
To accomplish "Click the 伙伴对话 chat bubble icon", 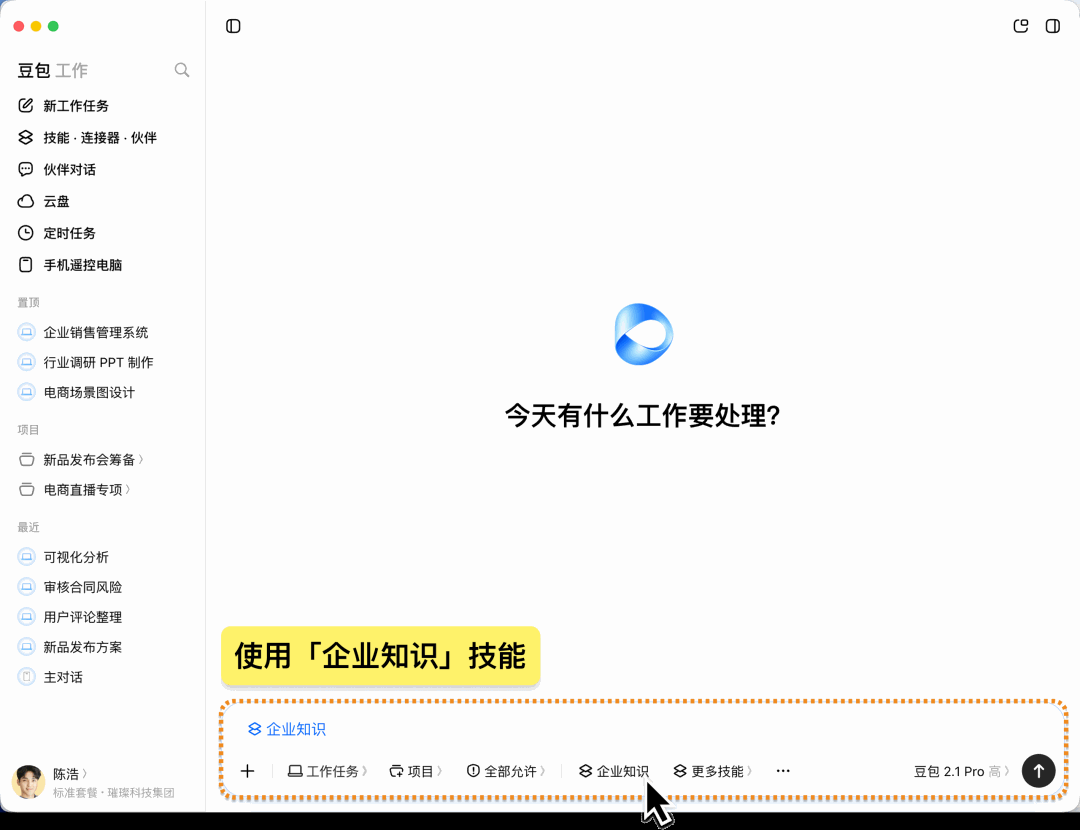I will (x=25, y=169).
